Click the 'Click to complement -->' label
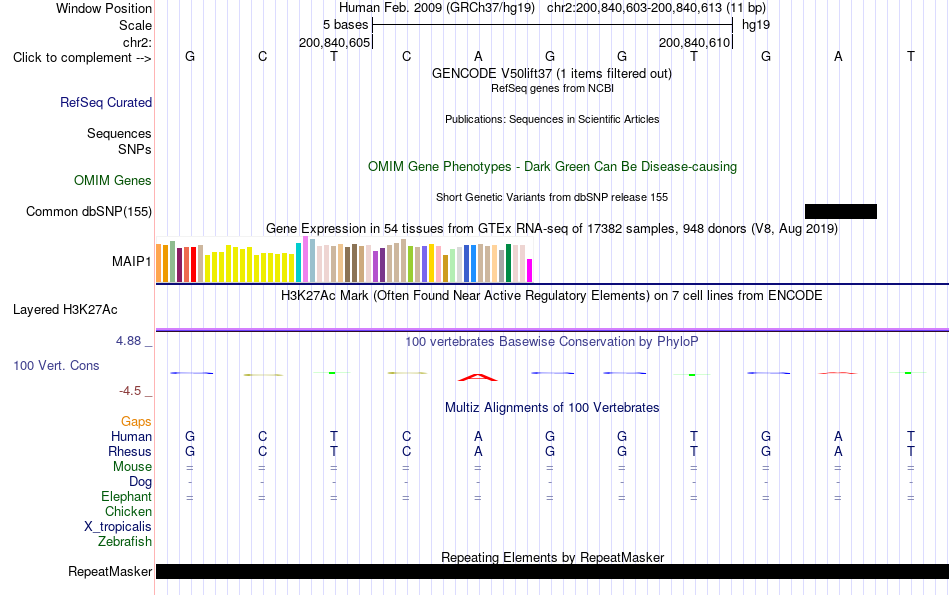Screen dimensions: 950x595 [82, 58]
